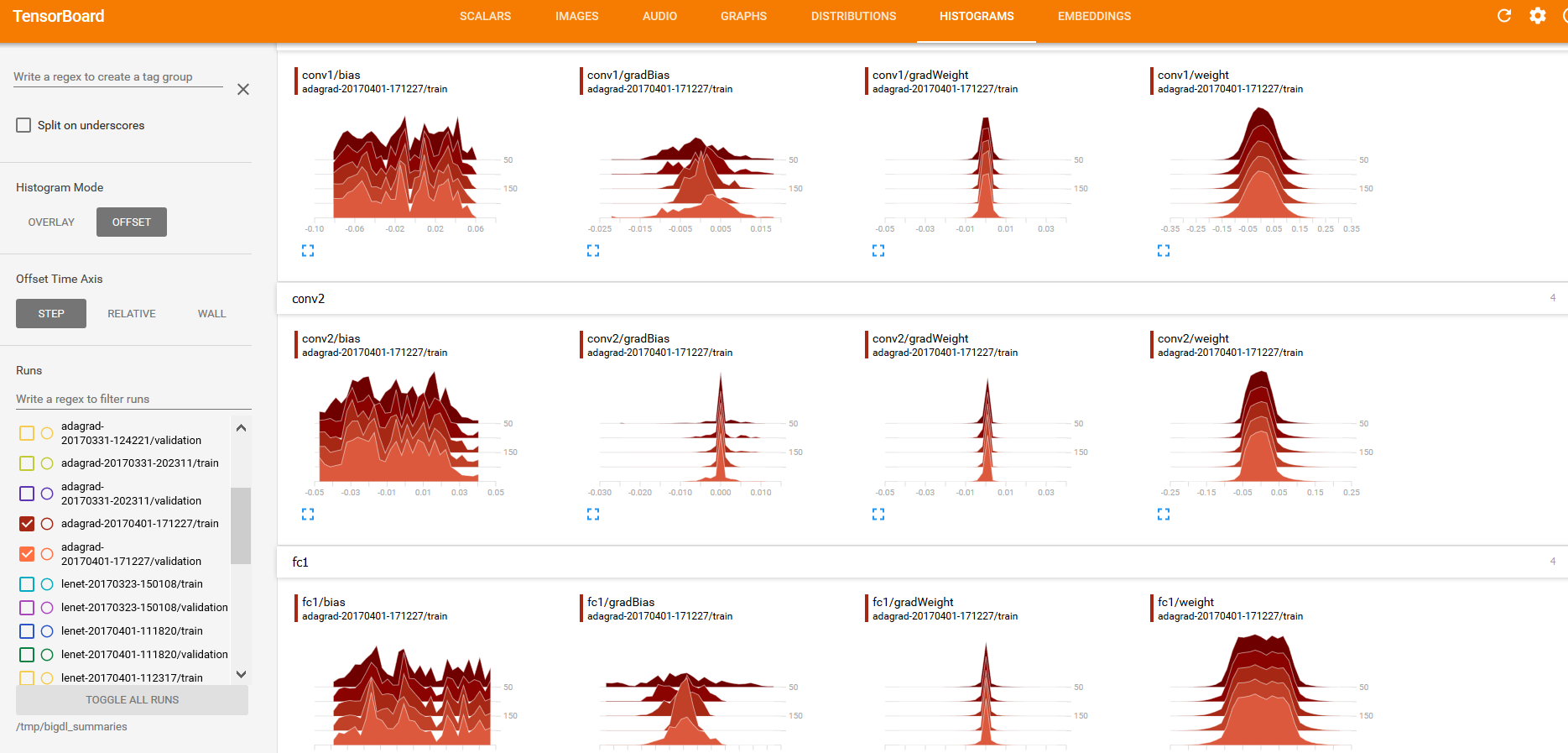The width and height of the screenshot is (1568, 753).
Task: Uncheck the adagrad-20170401-171227/train run
Action: point(27,524)
